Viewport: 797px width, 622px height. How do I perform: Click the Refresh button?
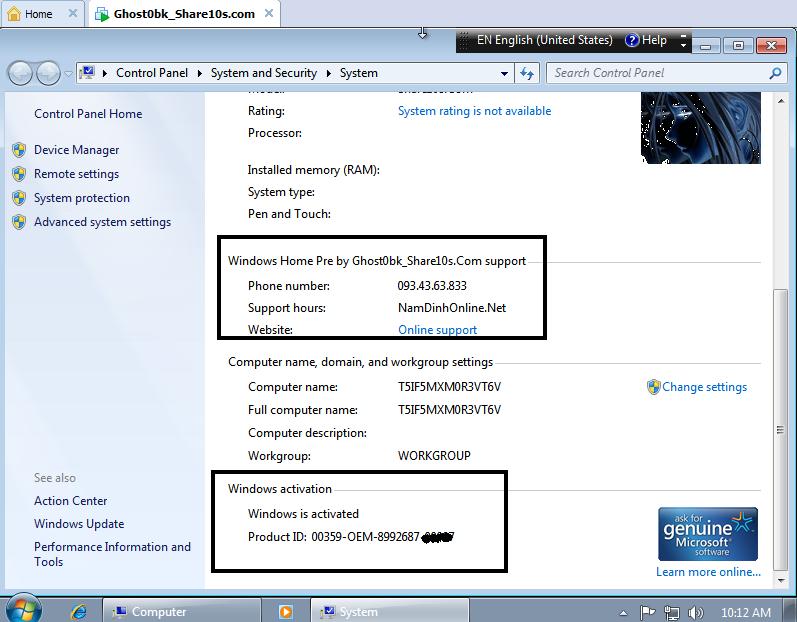click(x=527, y=74)
